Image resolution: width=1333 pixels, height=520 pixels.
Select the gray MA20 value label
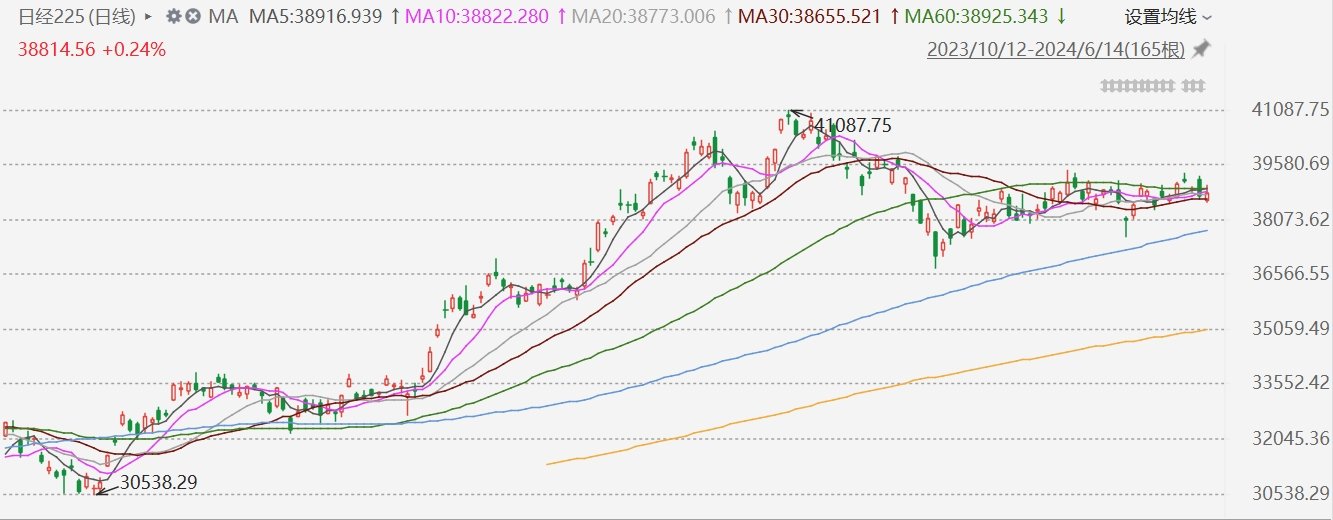click(x=644, y=17)
